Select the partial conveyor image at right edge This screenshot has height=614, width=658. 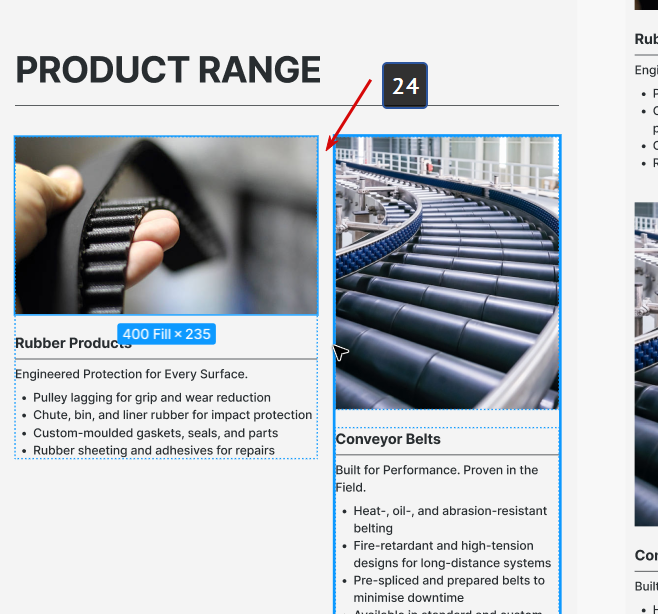(646, 364)
